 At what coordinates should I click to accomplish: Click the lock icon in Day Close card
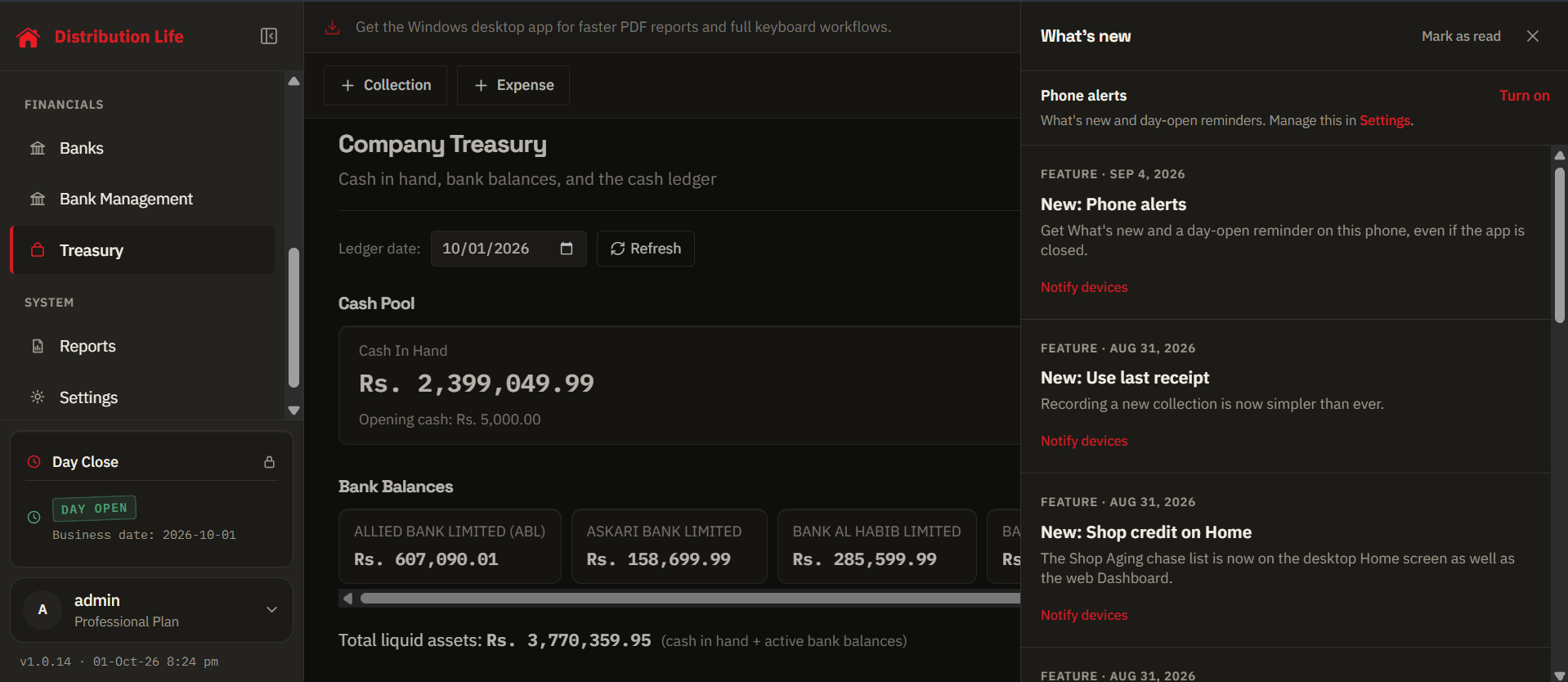coord(269,462)
